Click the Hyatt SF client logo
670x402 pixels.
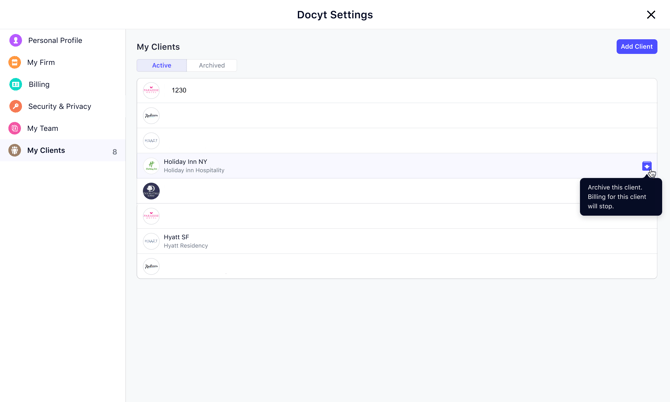pos(151,241)
